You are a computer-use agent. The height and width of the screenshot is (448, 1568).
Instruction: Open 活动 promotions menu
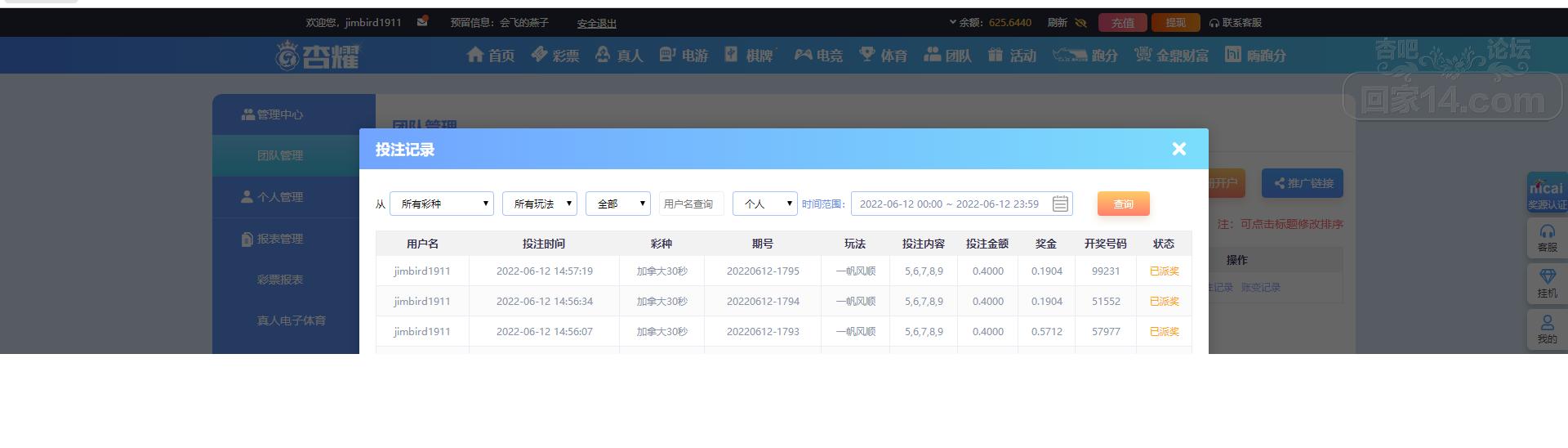point(1012,55)
